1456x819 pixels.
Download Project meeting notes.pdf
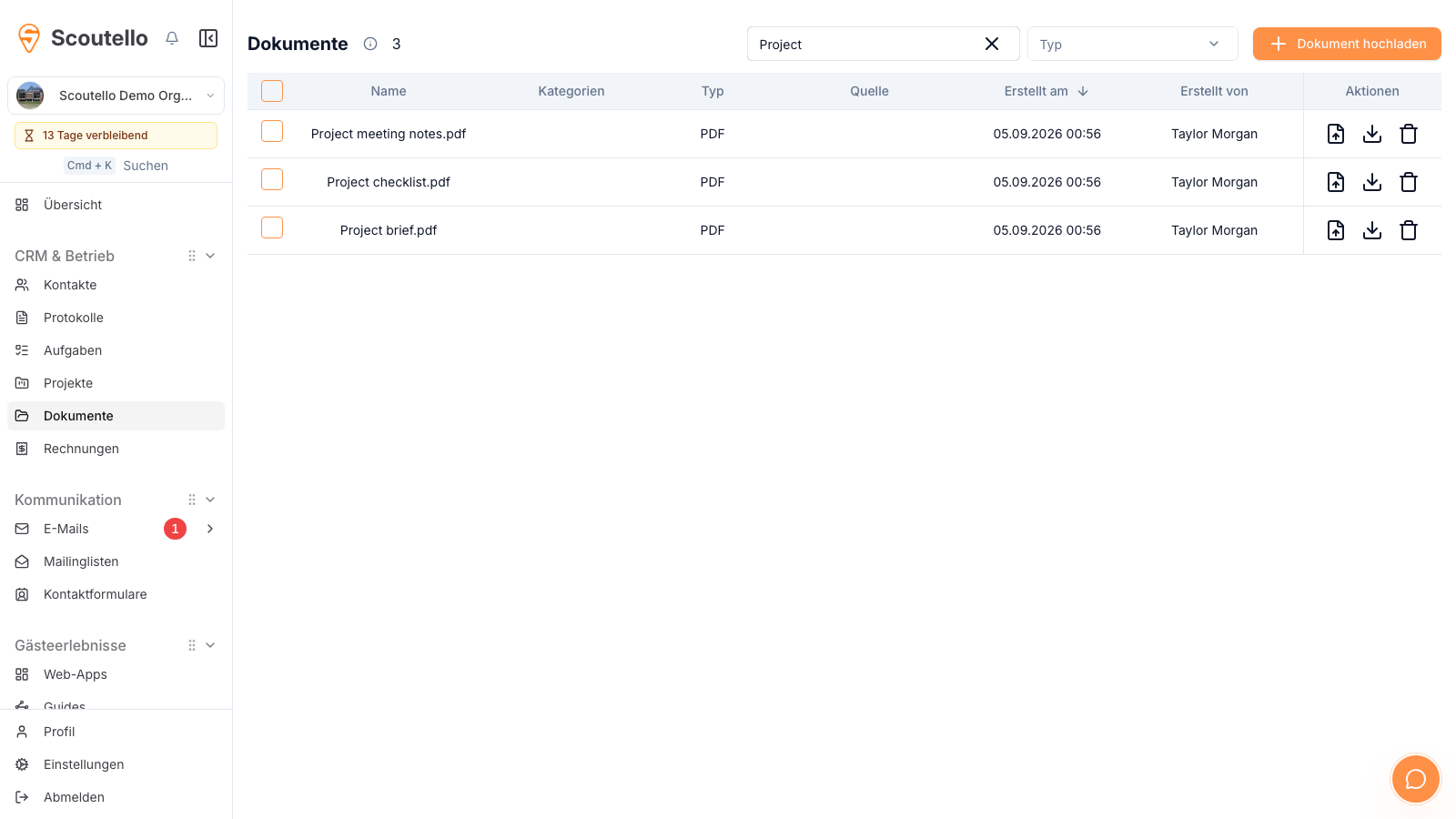(x=1372, y=134)
